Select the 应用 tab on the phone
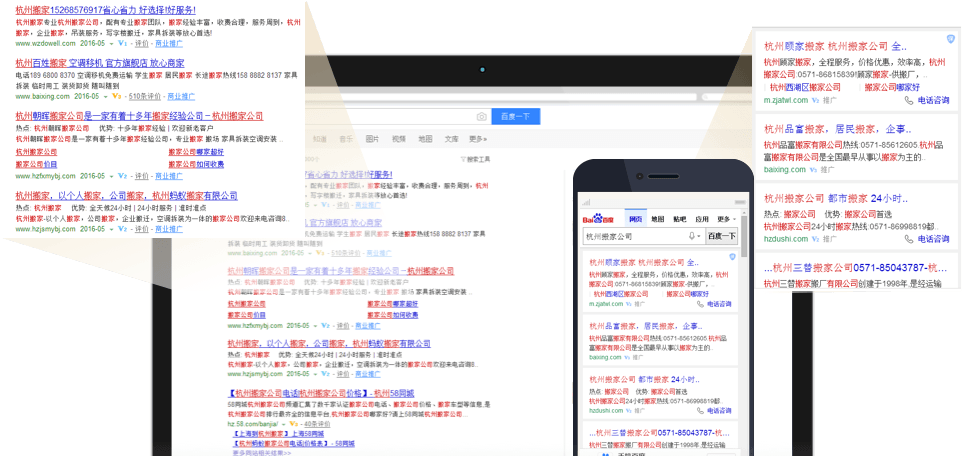Viewport: 963px width, 456px height. [702, 219]
